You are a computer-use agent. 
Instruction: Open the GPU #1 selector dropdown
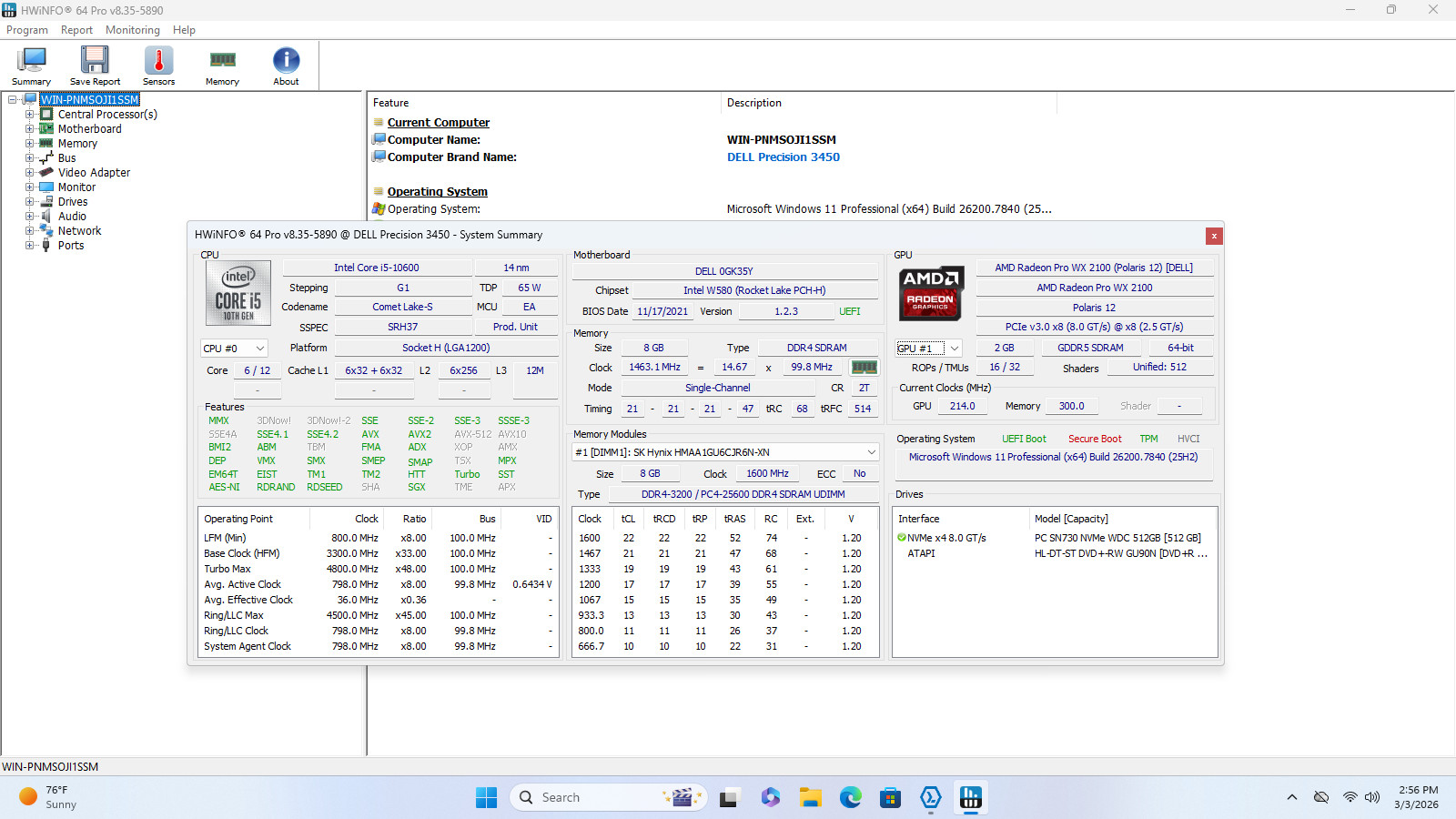point(929,349)
